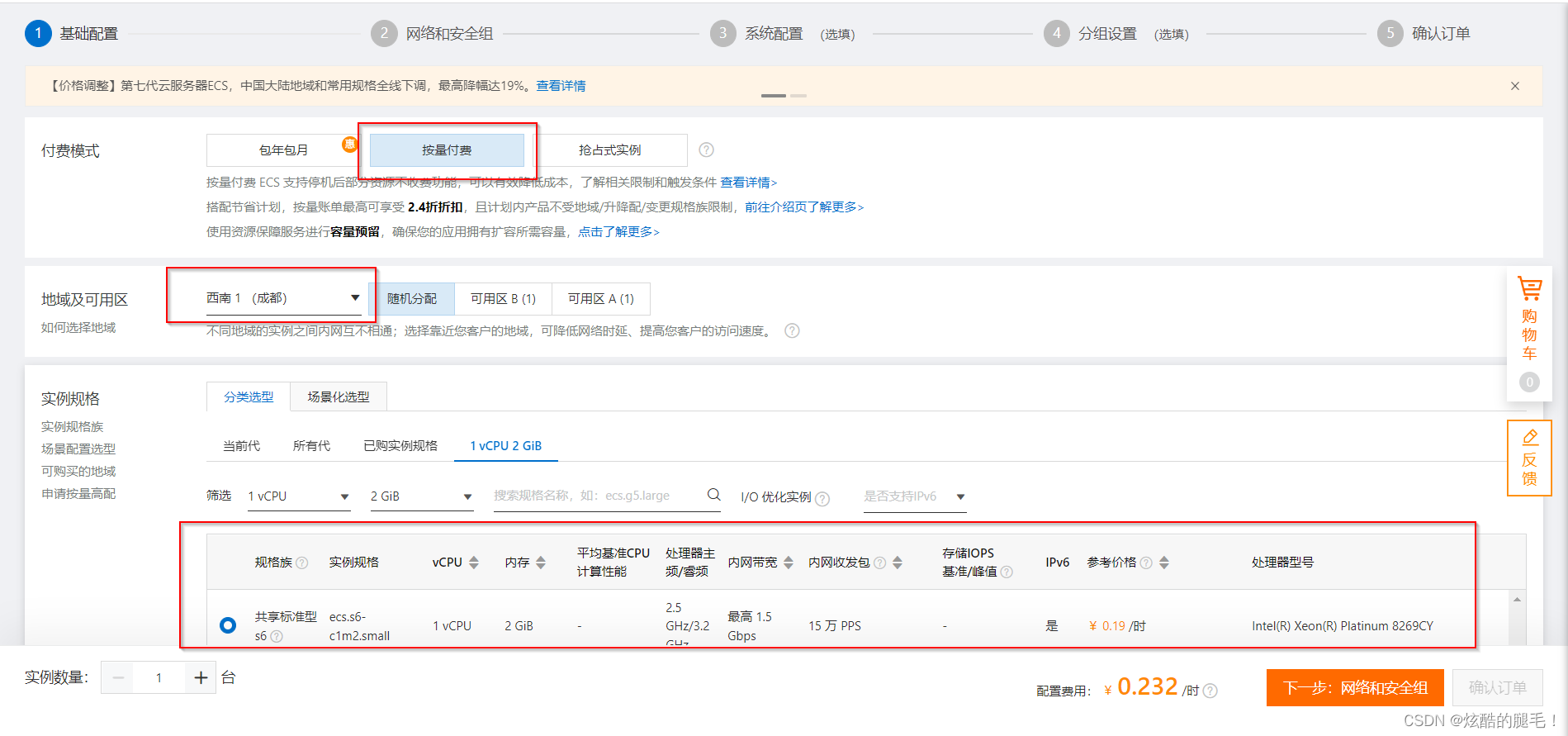Open the 1 vCPU filter dropdown

(299, 496)
